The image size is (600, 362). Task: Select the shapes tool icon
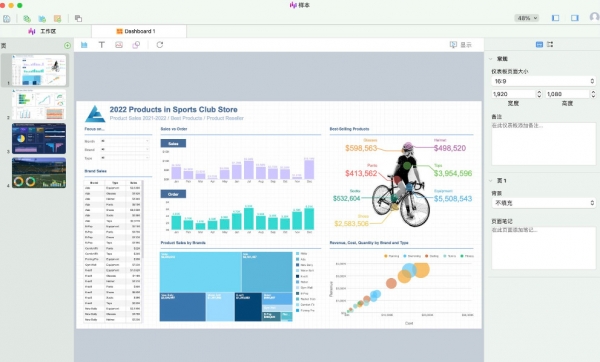(x=136, y=45)
